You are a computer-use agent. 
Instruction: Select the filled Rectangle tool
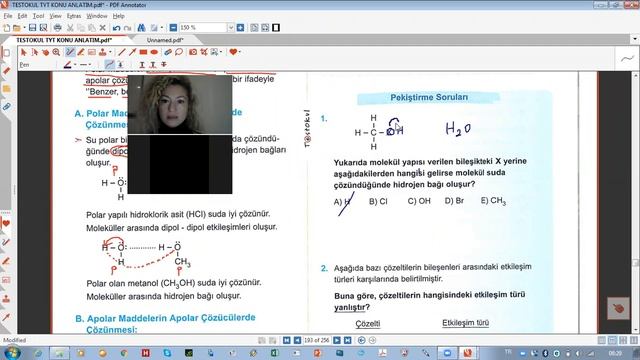(143, 52)
